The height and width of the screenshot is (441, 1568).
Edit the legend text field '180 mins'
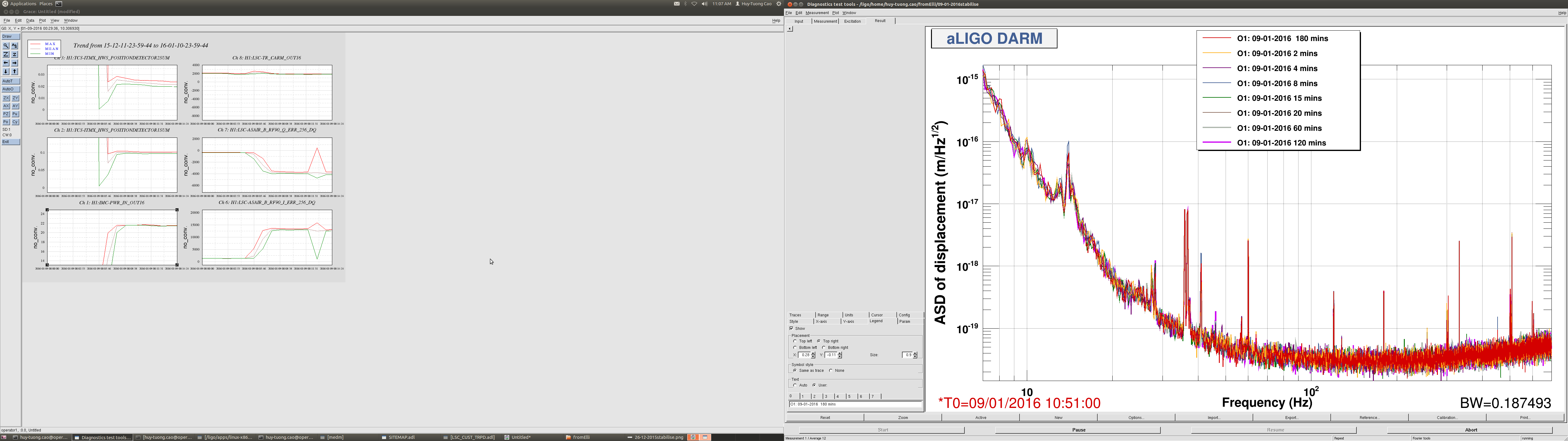[x=855, y=404]
